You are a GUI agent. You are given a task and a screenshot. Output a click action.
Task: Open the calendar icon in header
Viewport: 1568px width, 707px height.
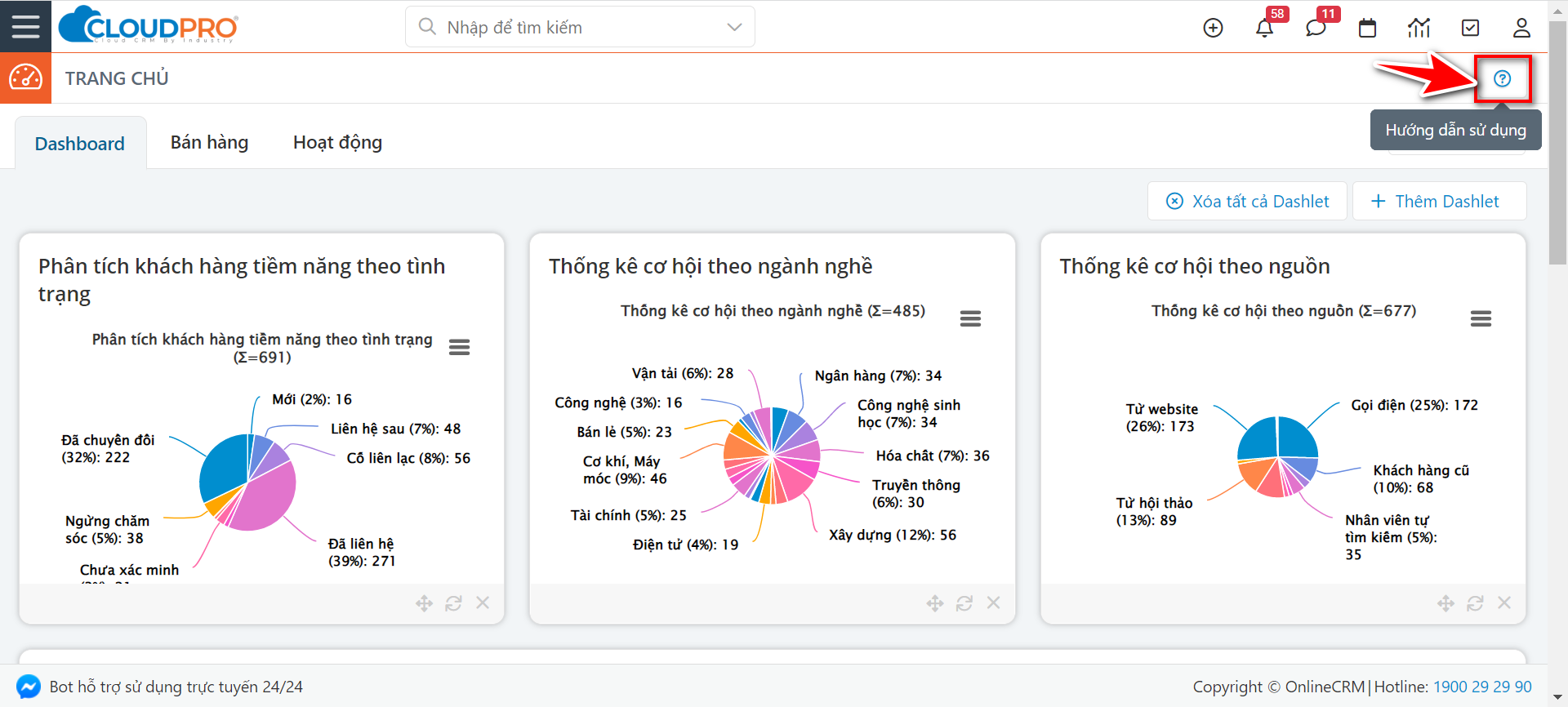[1367, 28]
